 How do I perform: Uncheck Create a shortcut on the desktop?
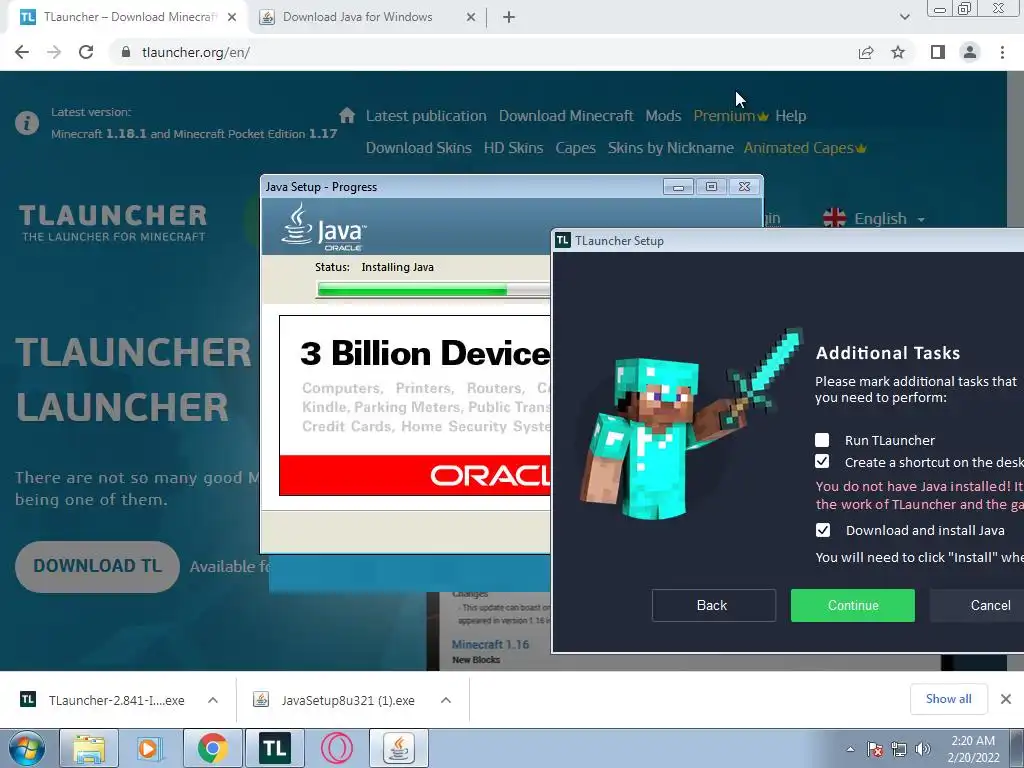pyautogui.click(x=822, y=462)
